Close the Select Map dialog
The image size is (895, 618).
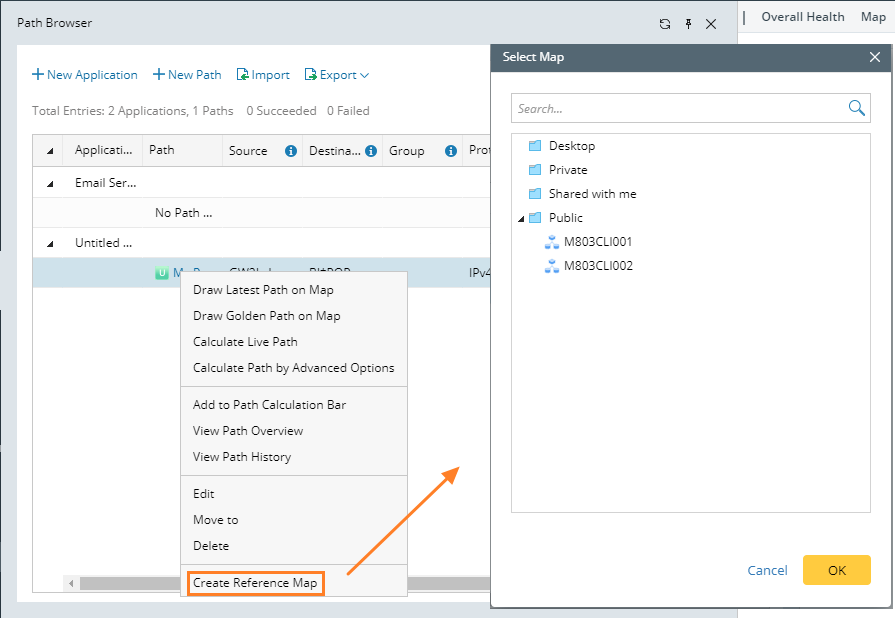874,57
